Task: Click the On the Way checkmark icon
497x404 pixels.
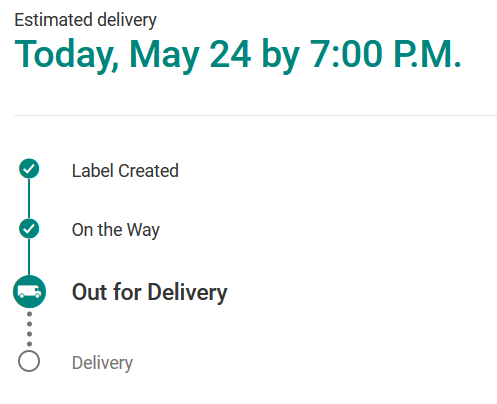Action: click(29, 229)
